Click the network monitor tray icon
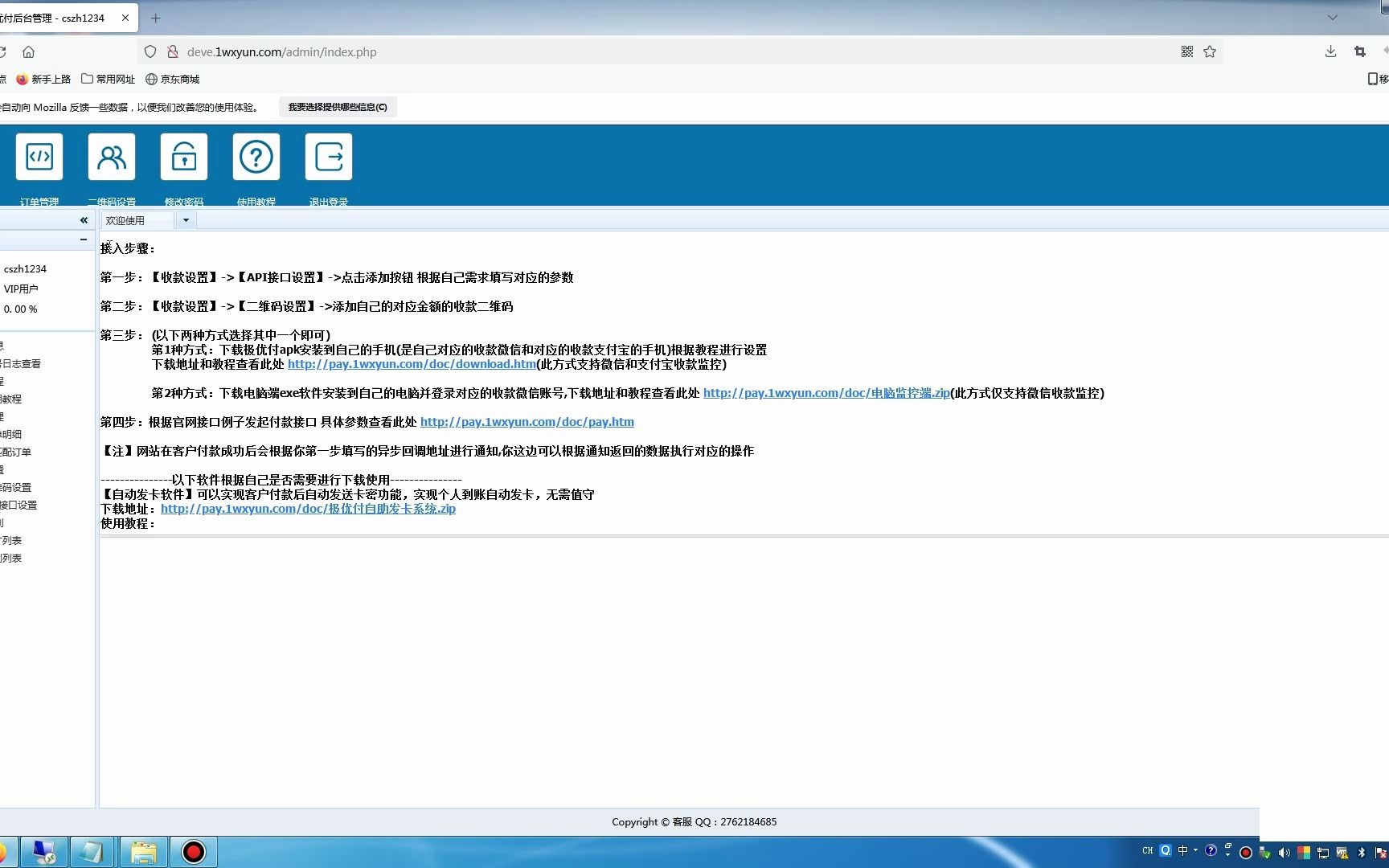1389x868 pixels. tap(1322, 853)
